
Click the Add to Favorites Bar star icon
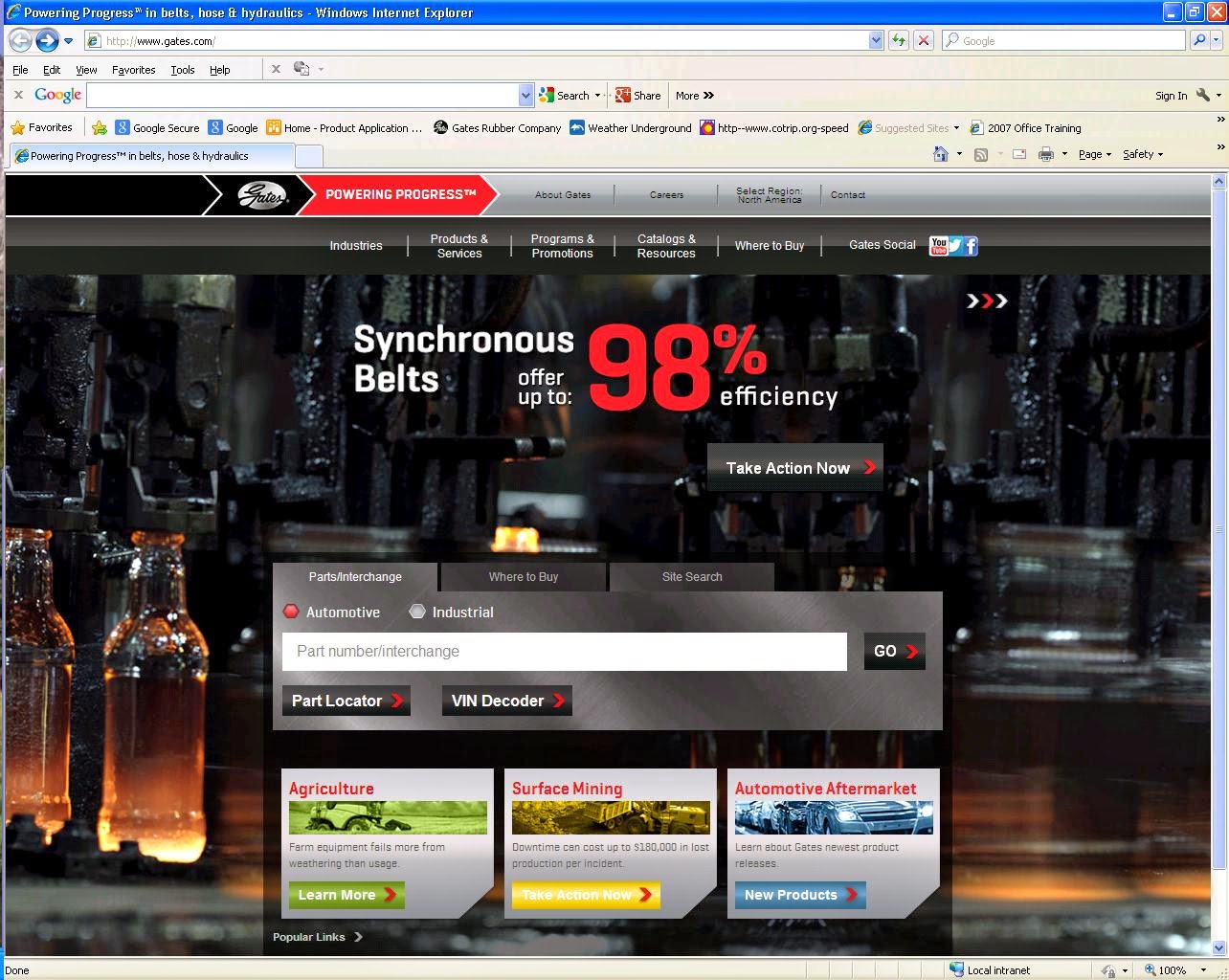pyautogui.click(x=99, y=127)
